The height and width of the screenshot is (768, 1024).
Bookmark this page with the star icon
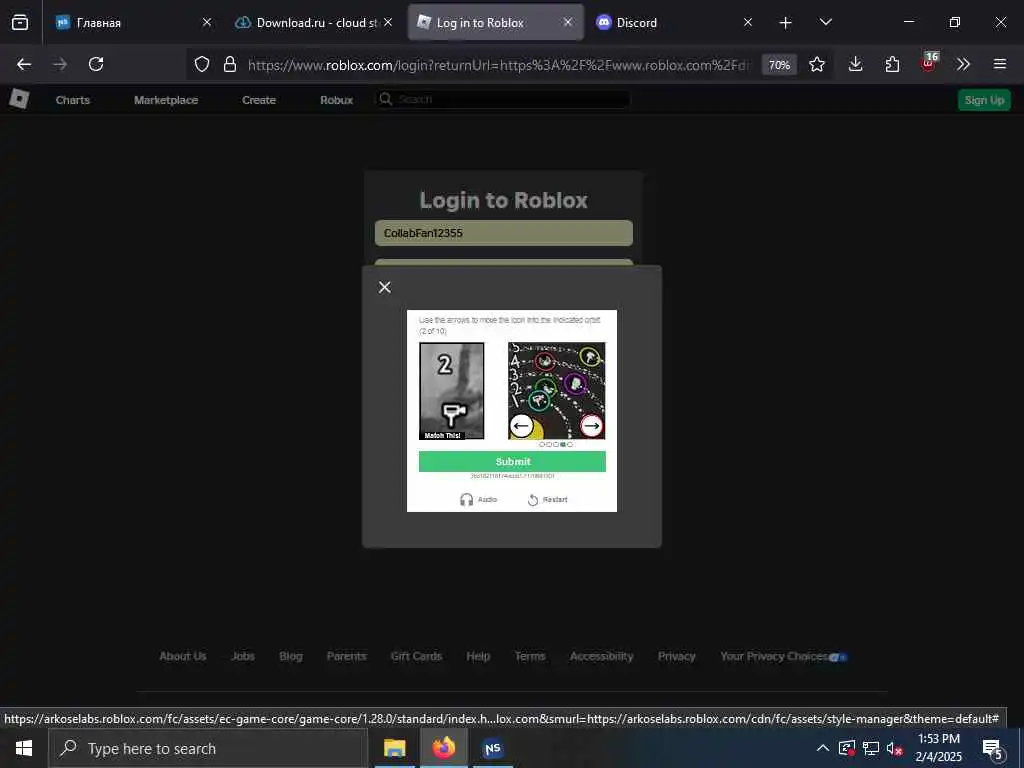click(x=817, y=64)
